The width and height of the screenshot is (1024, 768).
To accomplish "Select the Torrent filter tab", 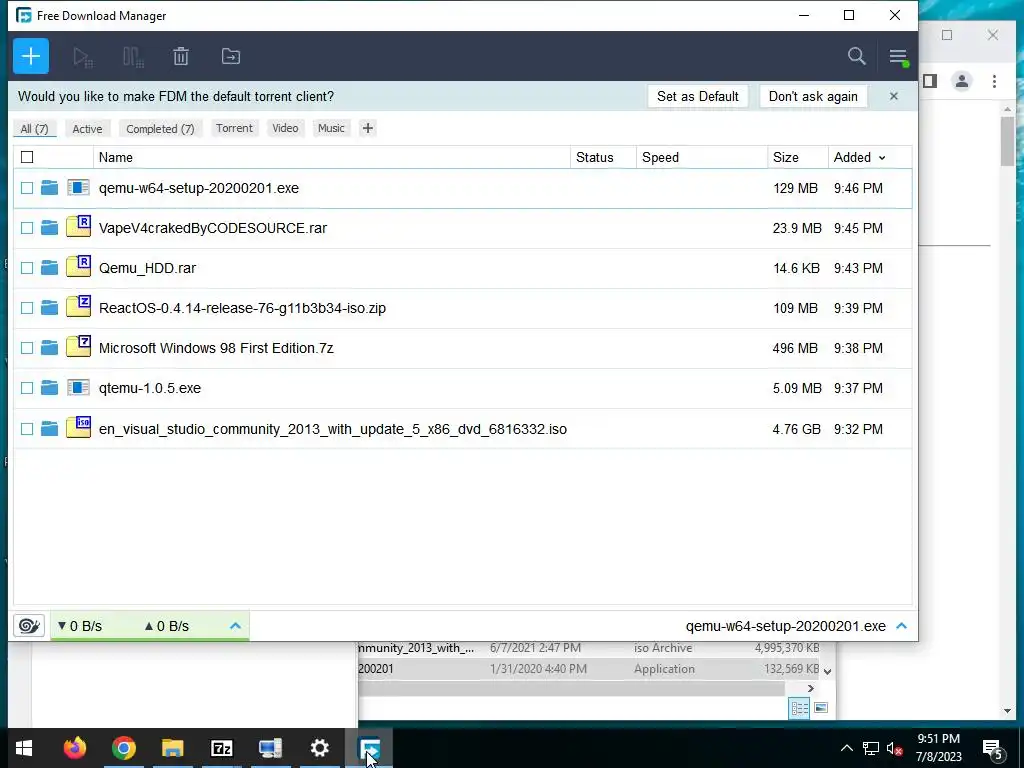I will point(234,128).
